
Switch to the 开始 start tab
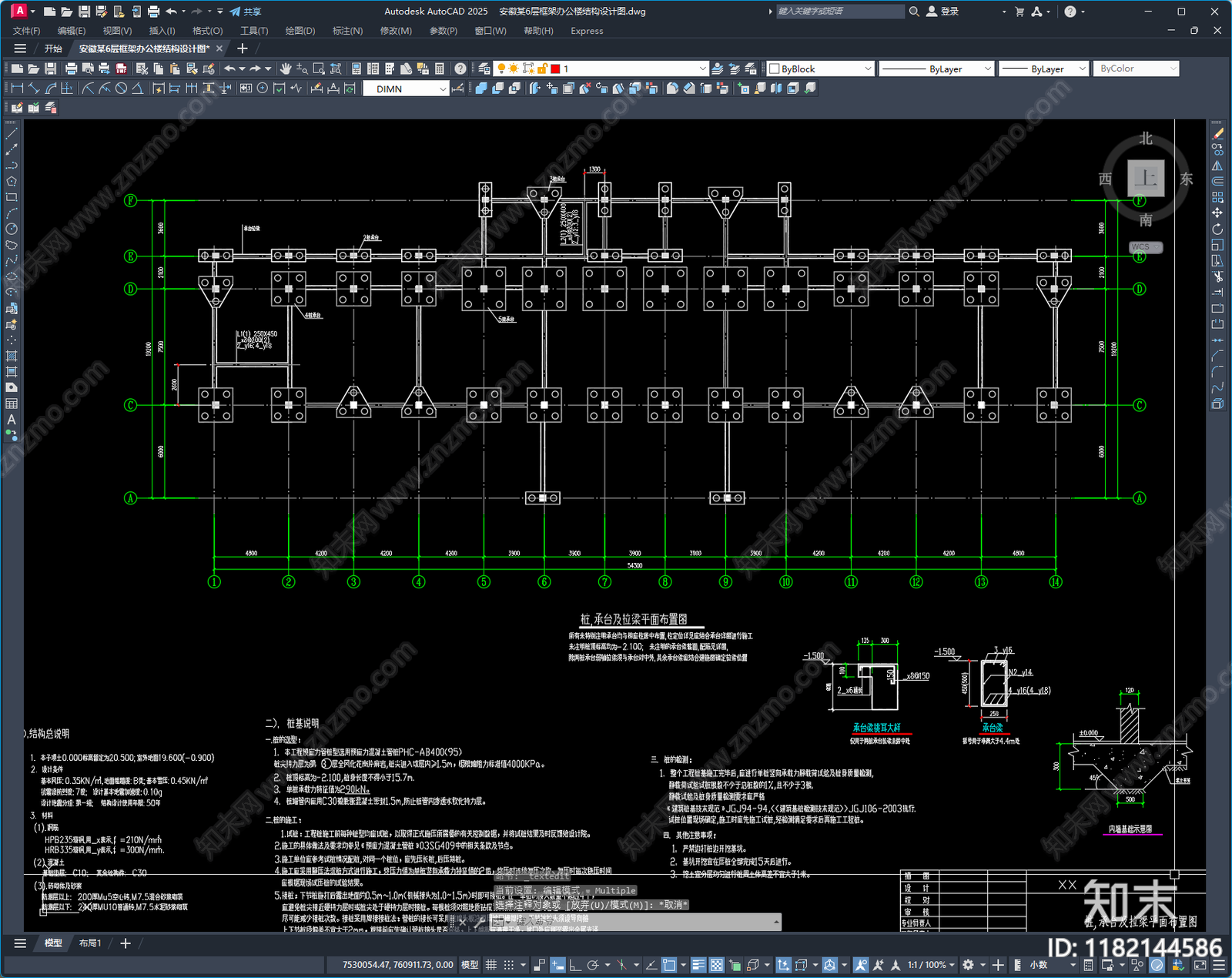(x=53, y=49)
